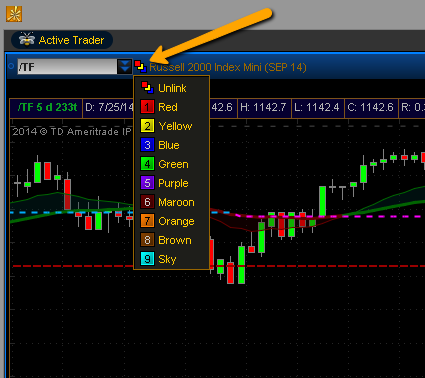This screenshot has width=425, height=378.
Task: Click the maroon swatch numbered 6
Action: click(147, 202)
